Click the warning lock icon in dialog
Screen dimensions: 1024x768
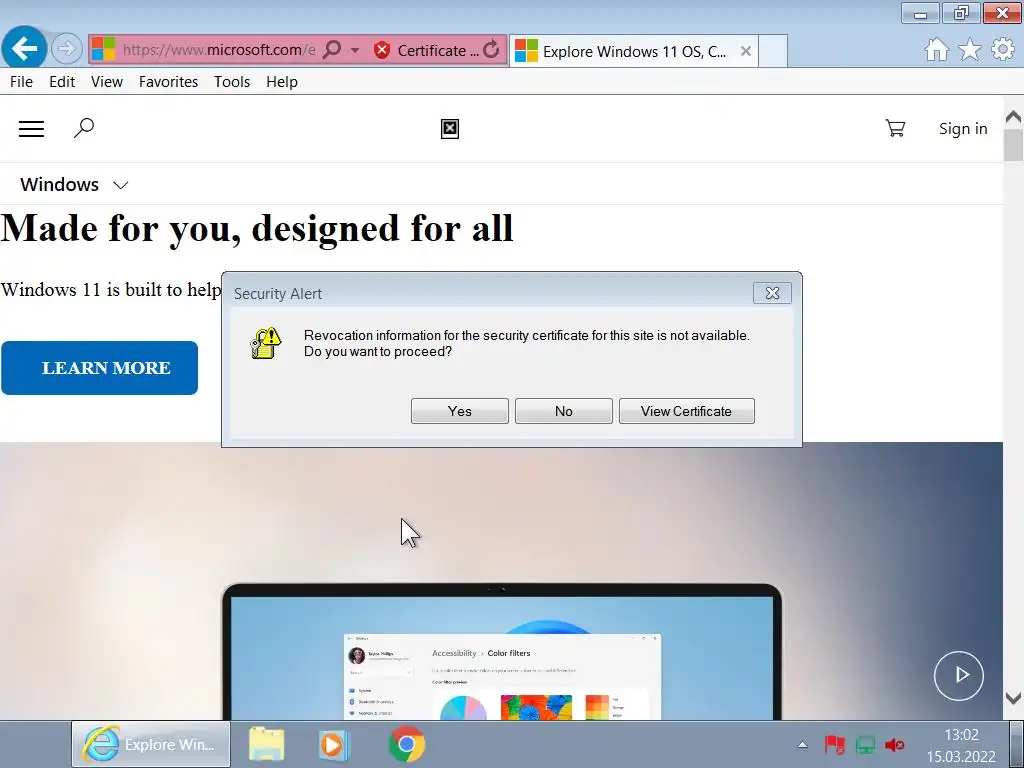tap(266, 344)
